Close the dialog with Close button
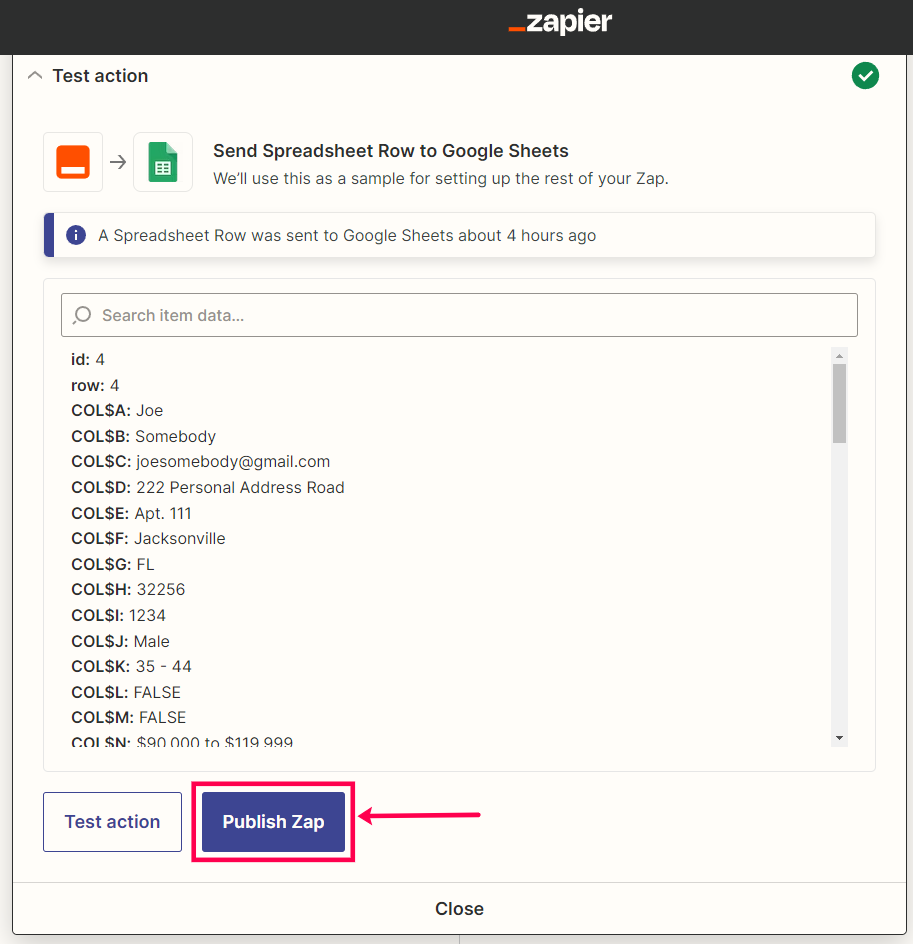The width and height of the screenshot is (913, 944). (x=459, y=908)
